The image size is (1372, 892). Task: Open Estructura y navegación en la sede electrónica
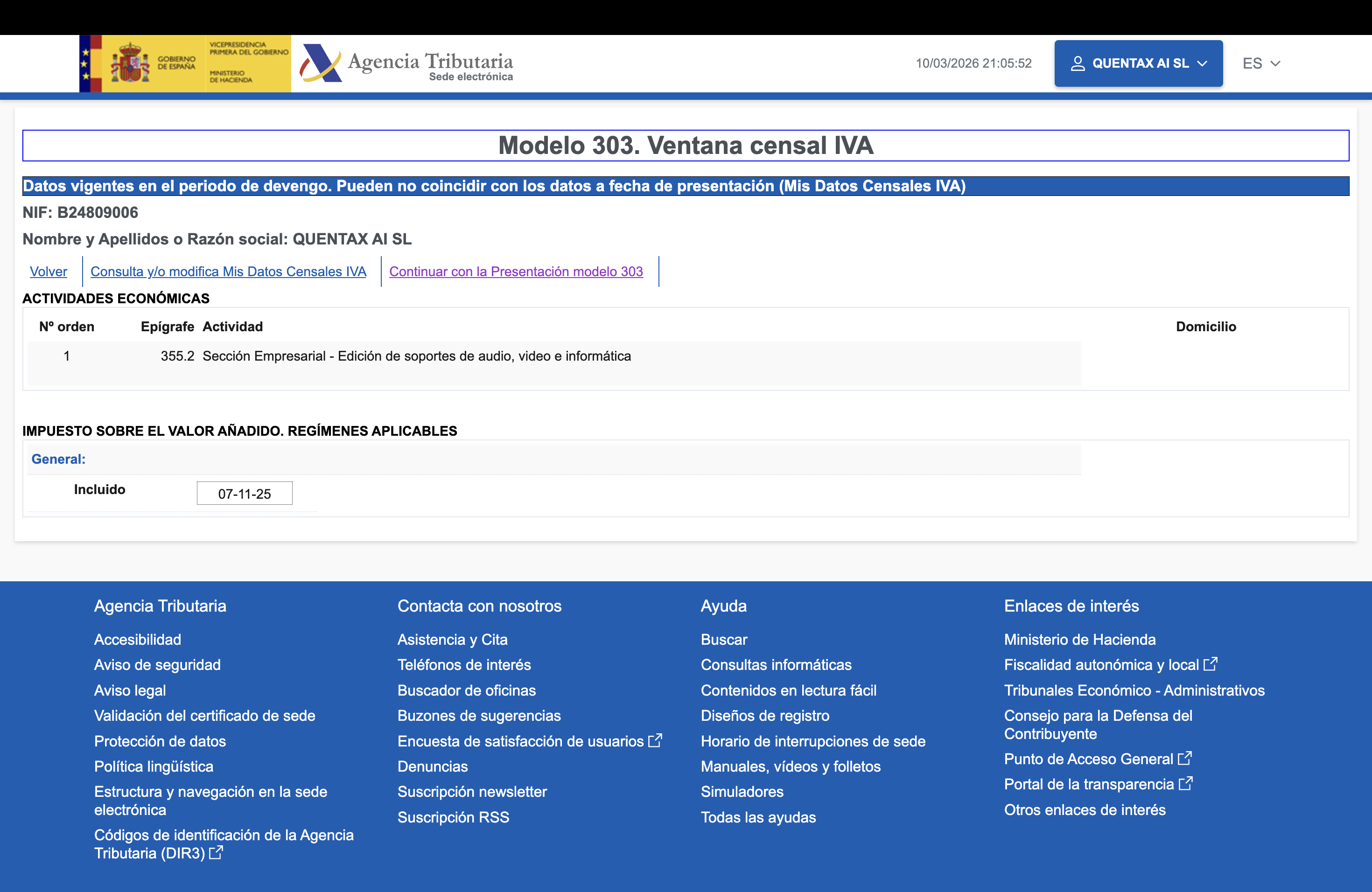pyautogui.click(x=210, y=801)
